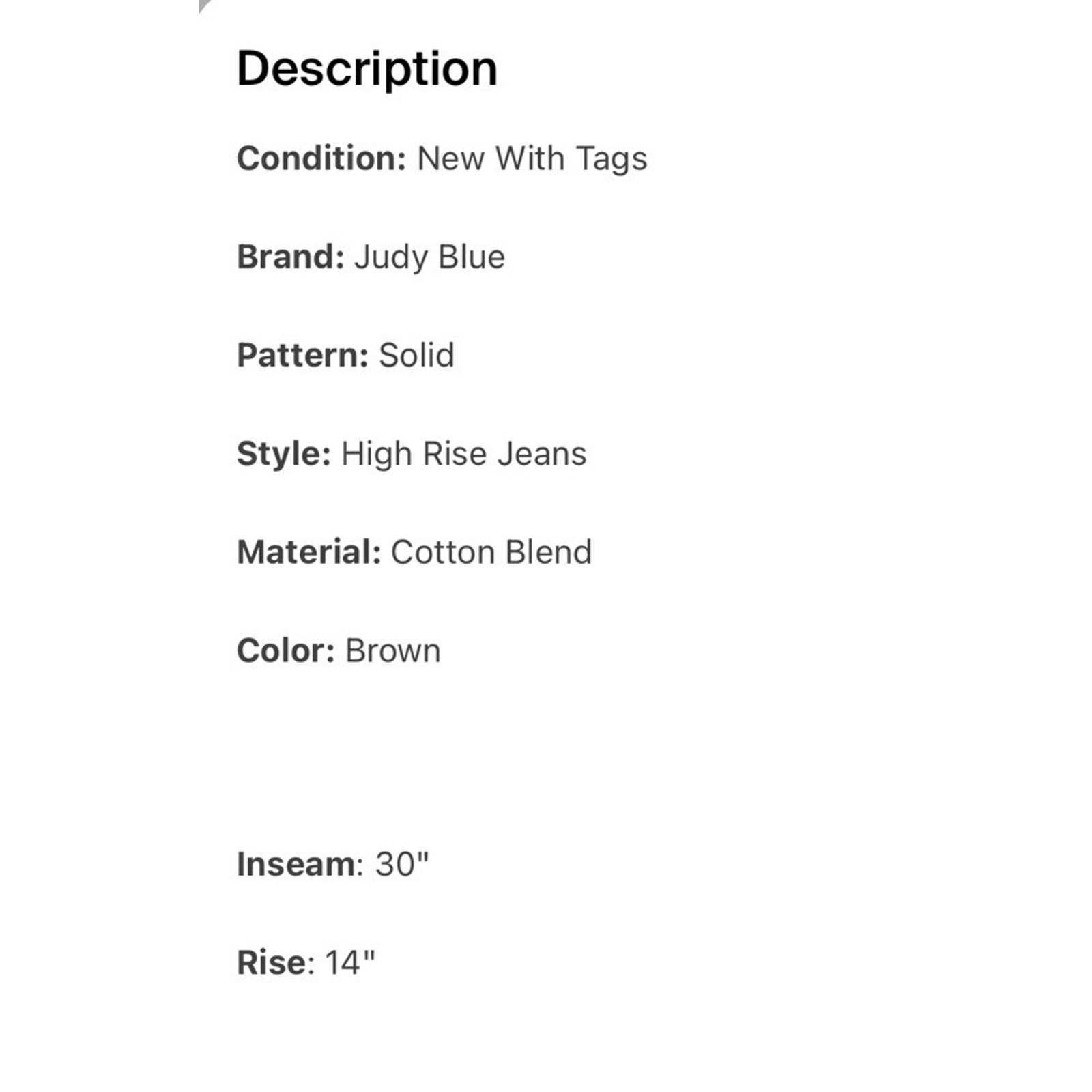Select the bold Material label
The image size is (1092, 1092).
point(308,552)
